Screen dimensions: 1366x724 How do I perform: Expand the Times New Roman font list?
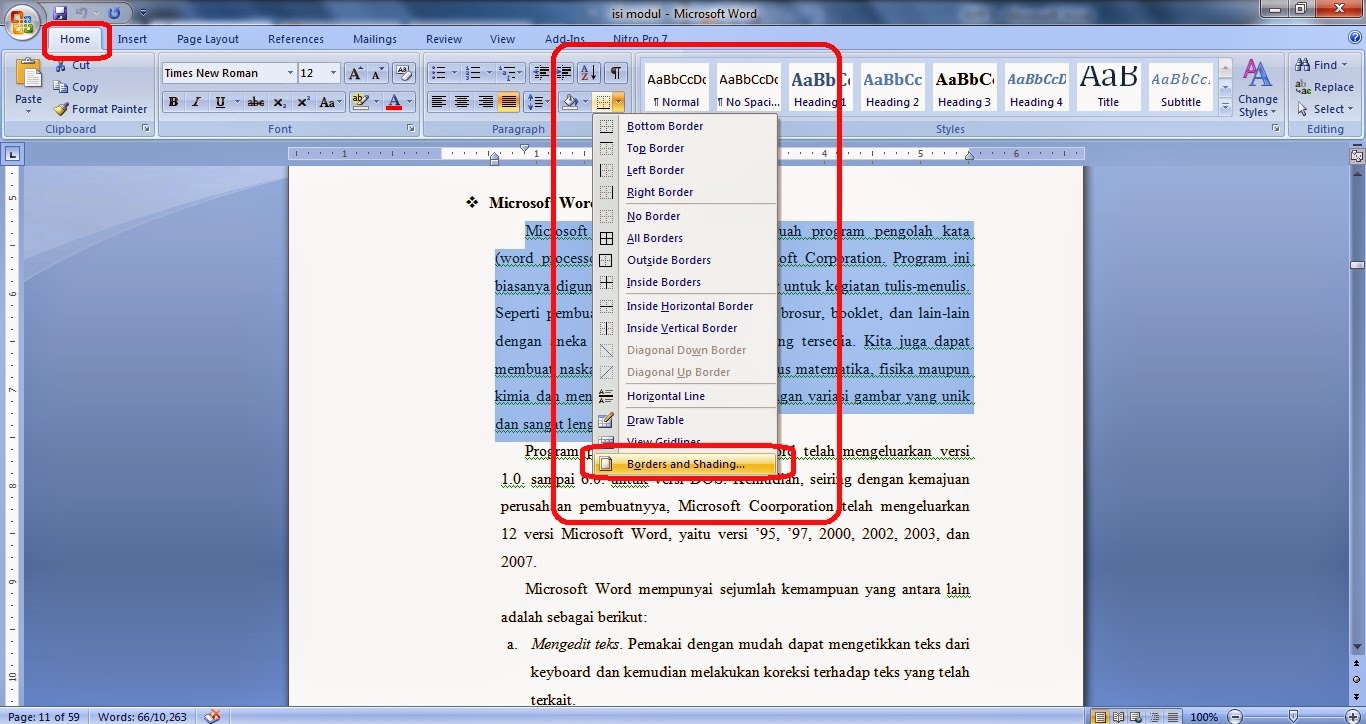(x=290, y=72)
